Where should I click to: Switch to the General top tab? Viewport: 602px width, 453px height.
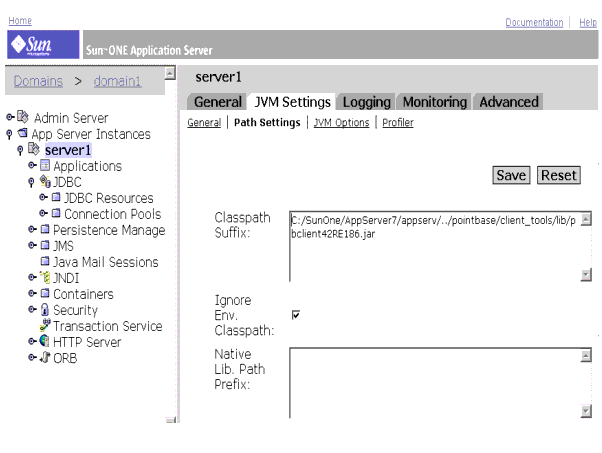218,102
